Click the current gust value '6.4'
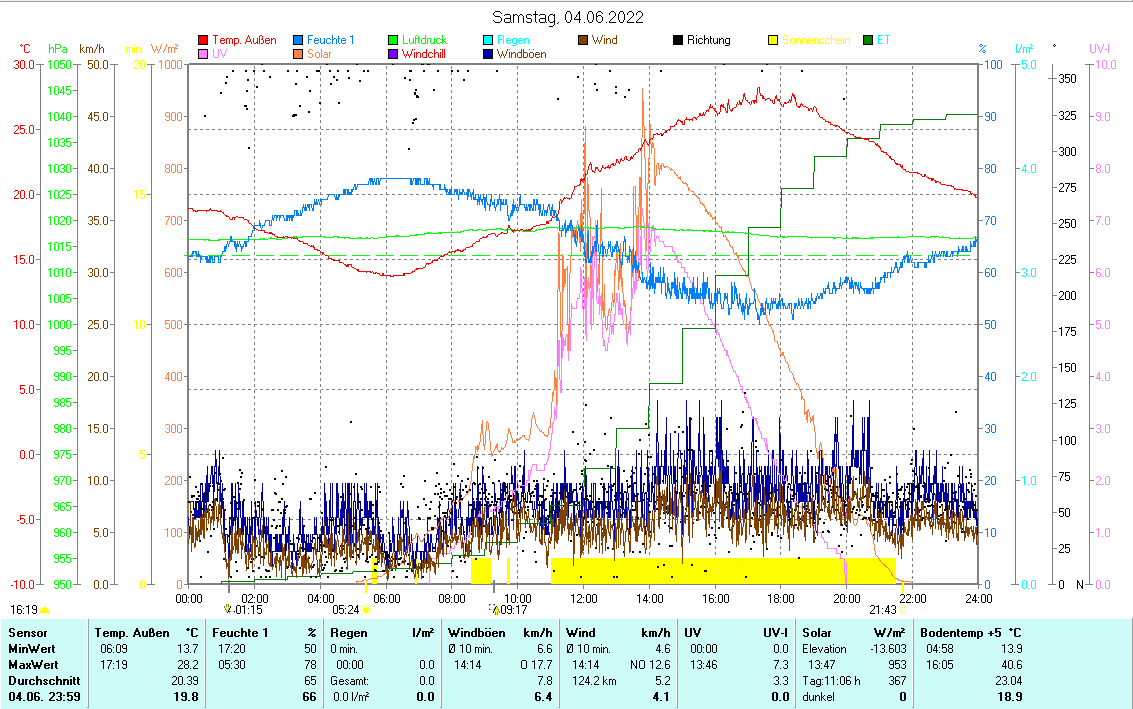 543,697
